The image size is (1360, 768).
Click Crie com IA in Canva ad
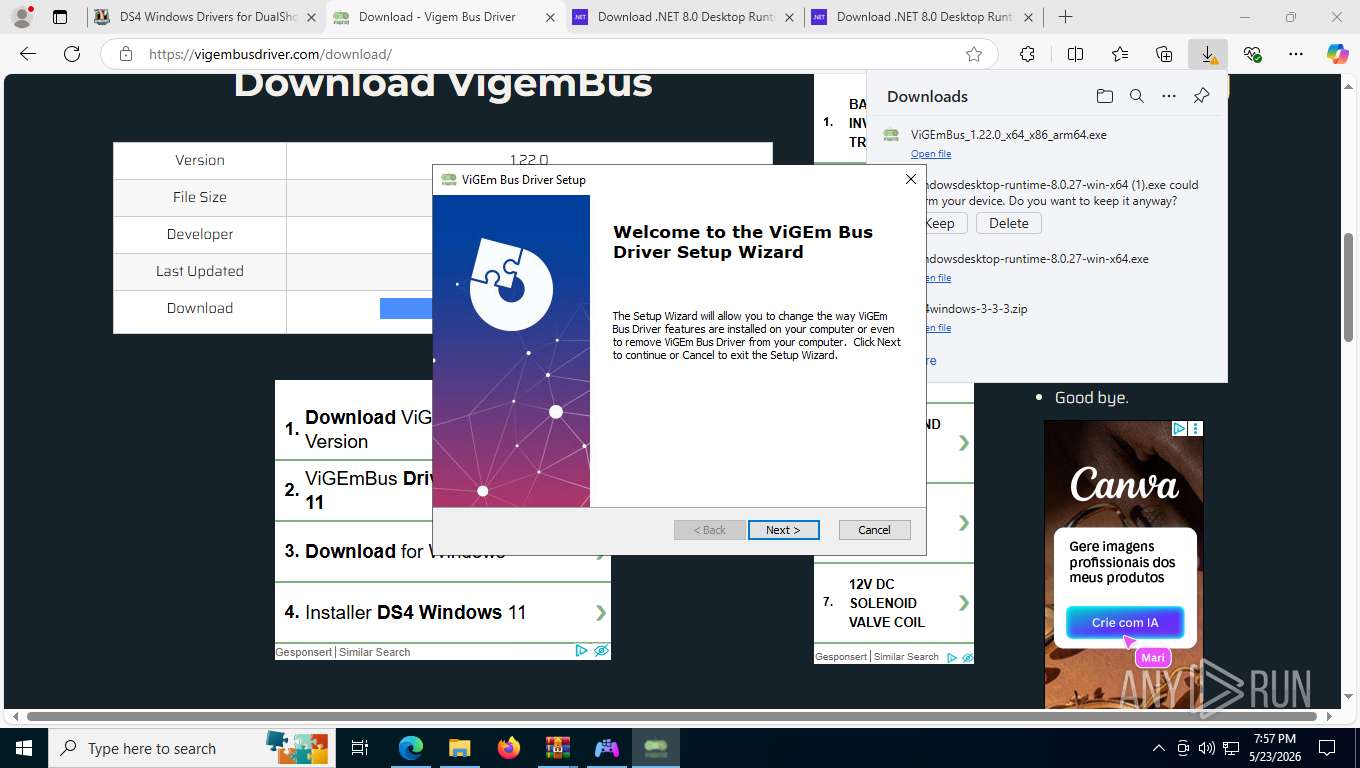click(1124, 622)
